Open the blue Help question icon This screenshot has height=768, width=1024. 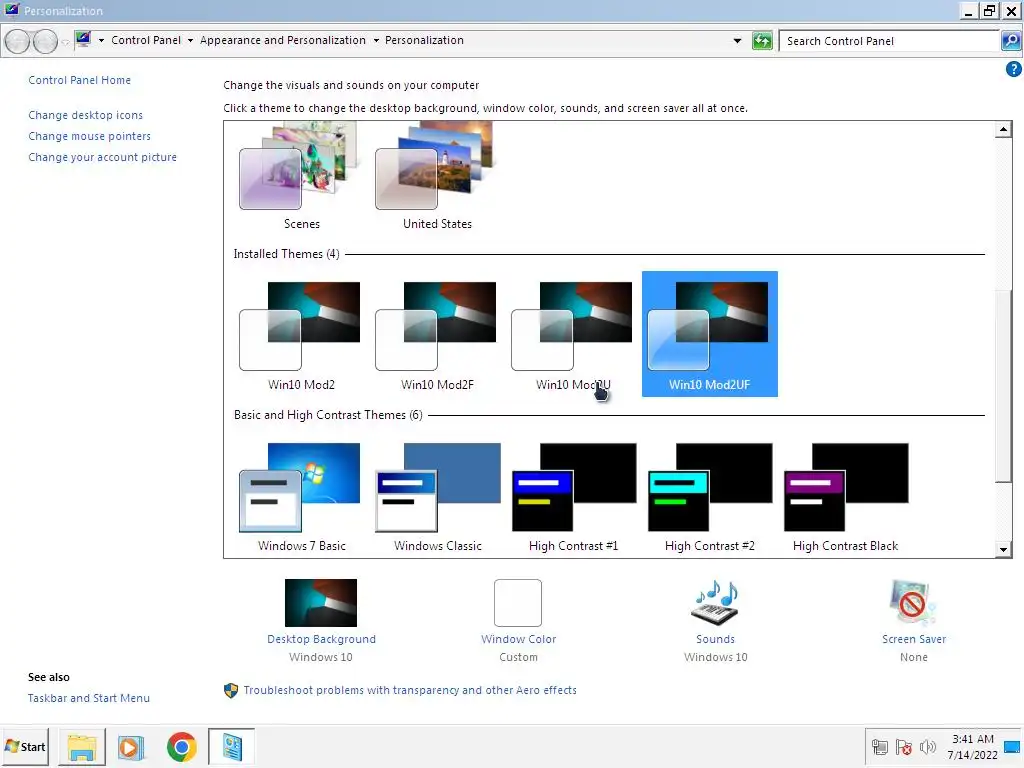coord(1013,69)
